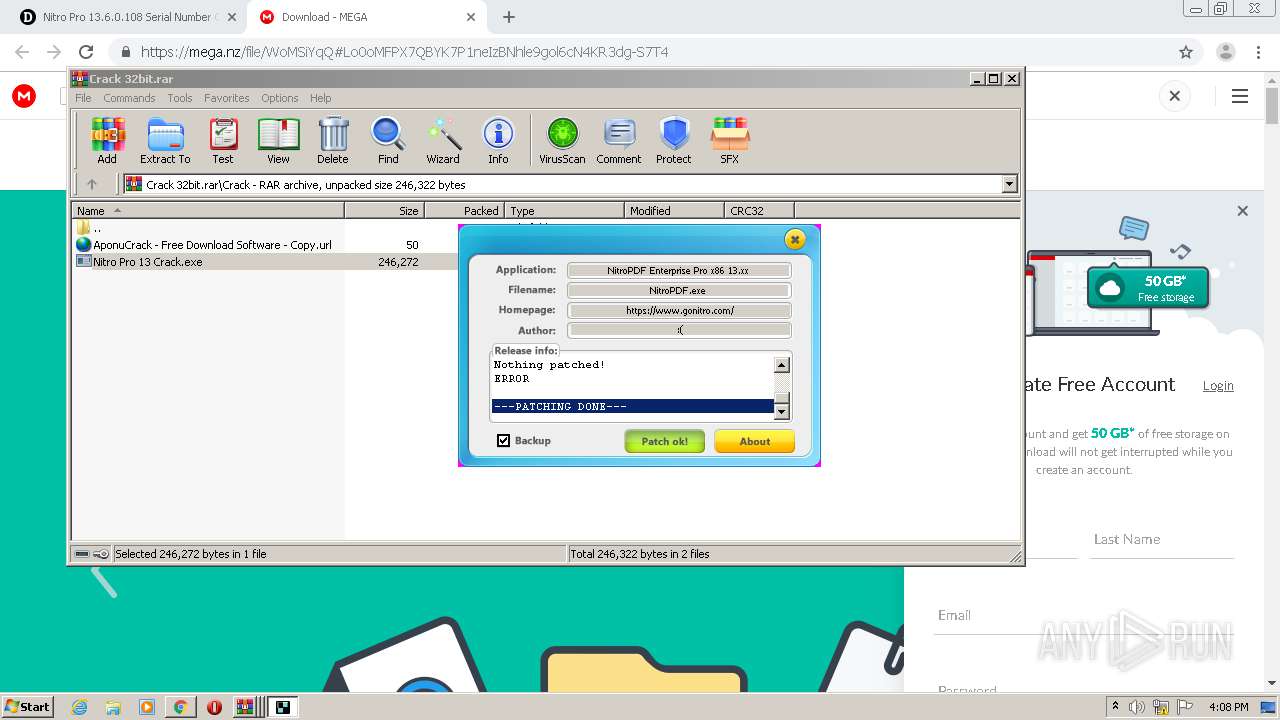Open Chrome from the taskbar
Viewport: 1280px width, 720px height.
[180, 707]
